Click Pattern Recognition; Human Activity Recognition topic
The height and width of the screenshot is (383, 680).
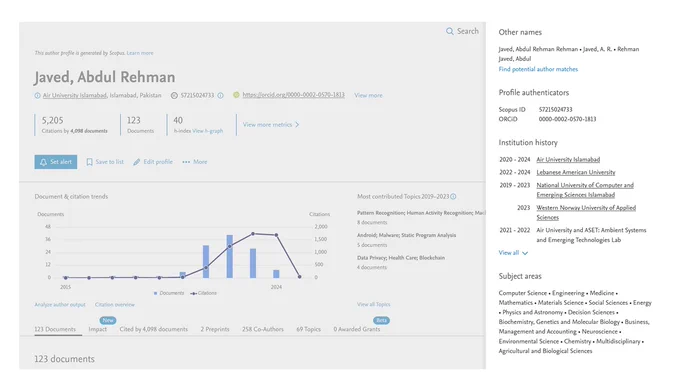pos(421,213)
